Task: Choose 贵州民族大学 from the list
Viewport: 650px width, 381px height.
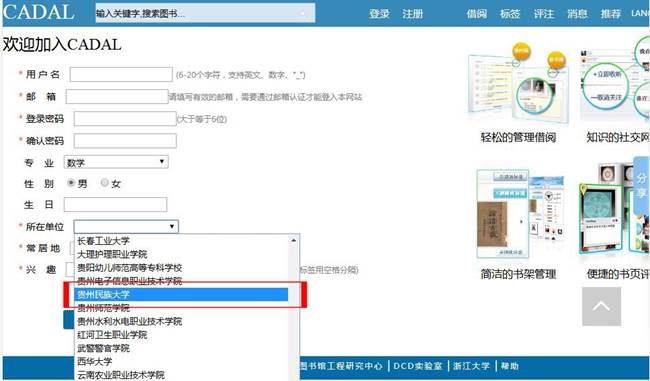Action: coord(181,294)
